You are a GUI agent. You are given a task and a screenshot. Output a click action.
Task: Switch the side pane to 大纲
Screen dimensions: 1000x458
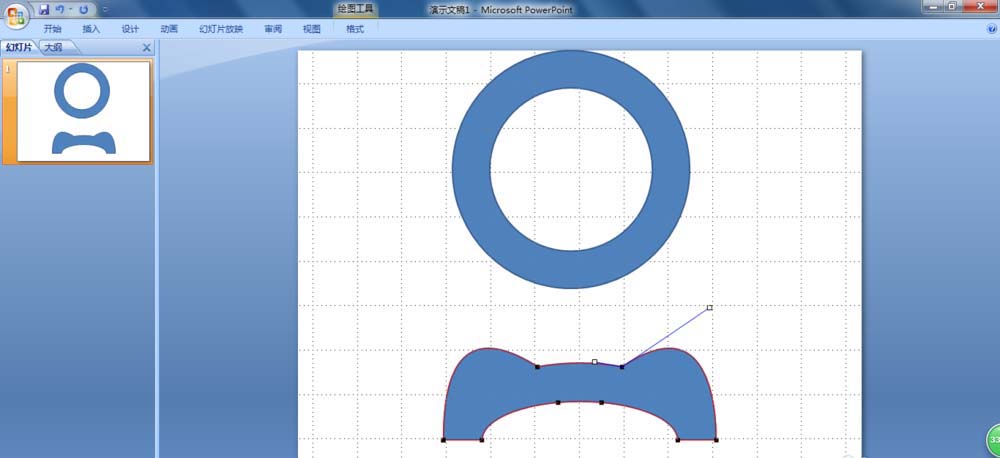pyautogui.click(x=54, y=48)
